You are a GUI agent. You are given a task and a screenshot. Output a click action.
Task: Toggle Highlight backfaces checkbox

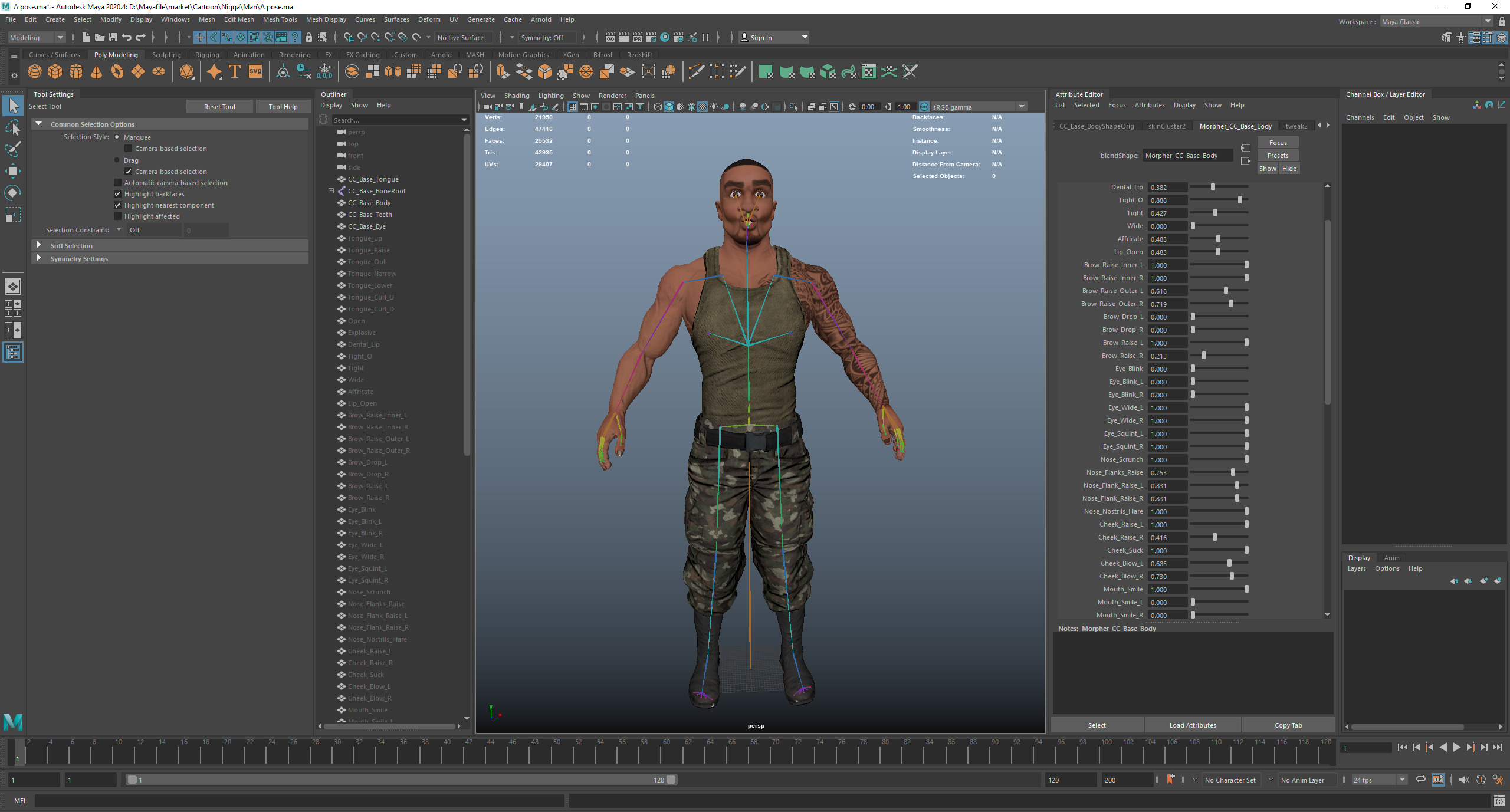[x=118, y=194]
